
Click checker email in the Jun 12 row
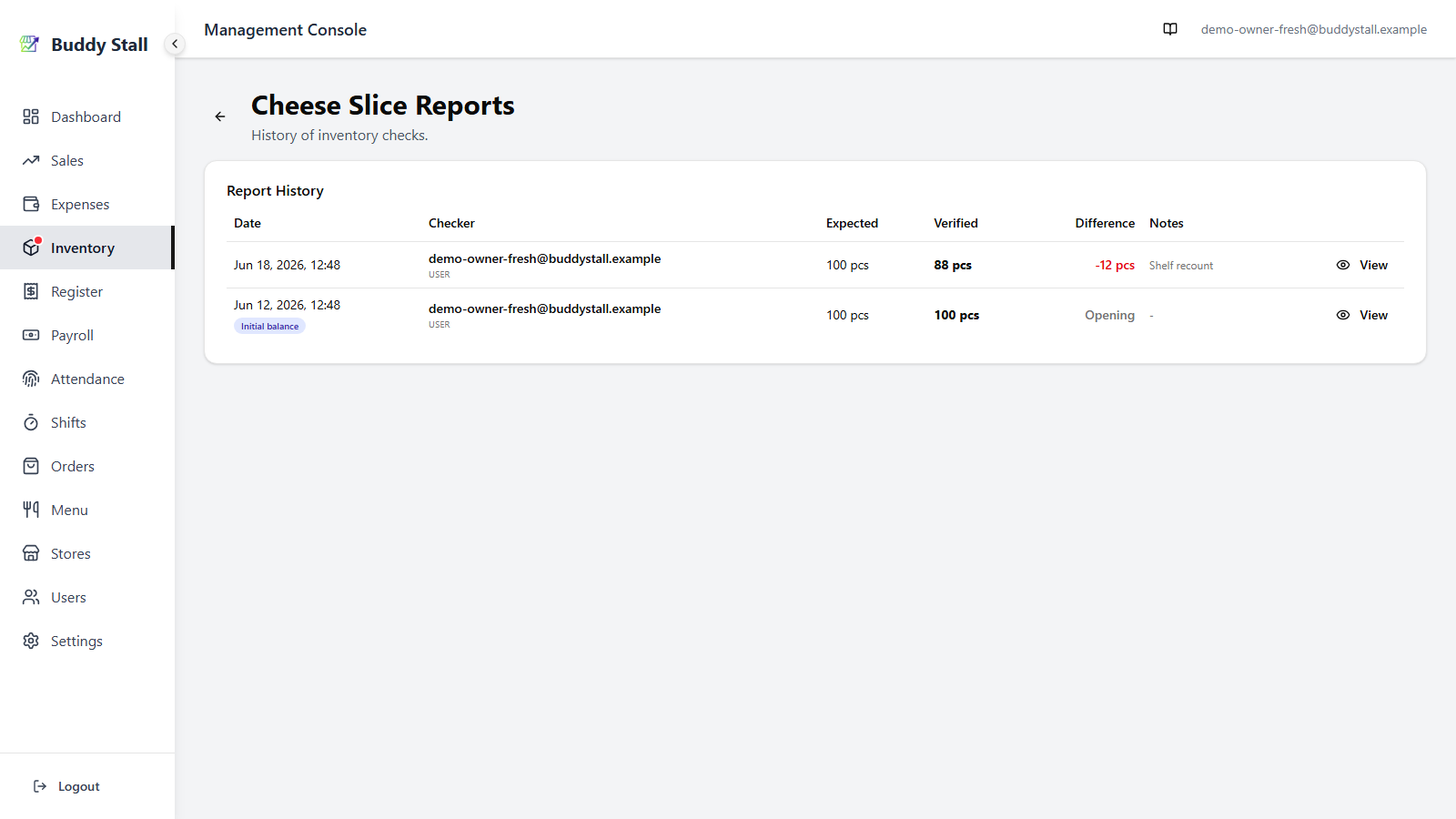click(x=544, y=308)
